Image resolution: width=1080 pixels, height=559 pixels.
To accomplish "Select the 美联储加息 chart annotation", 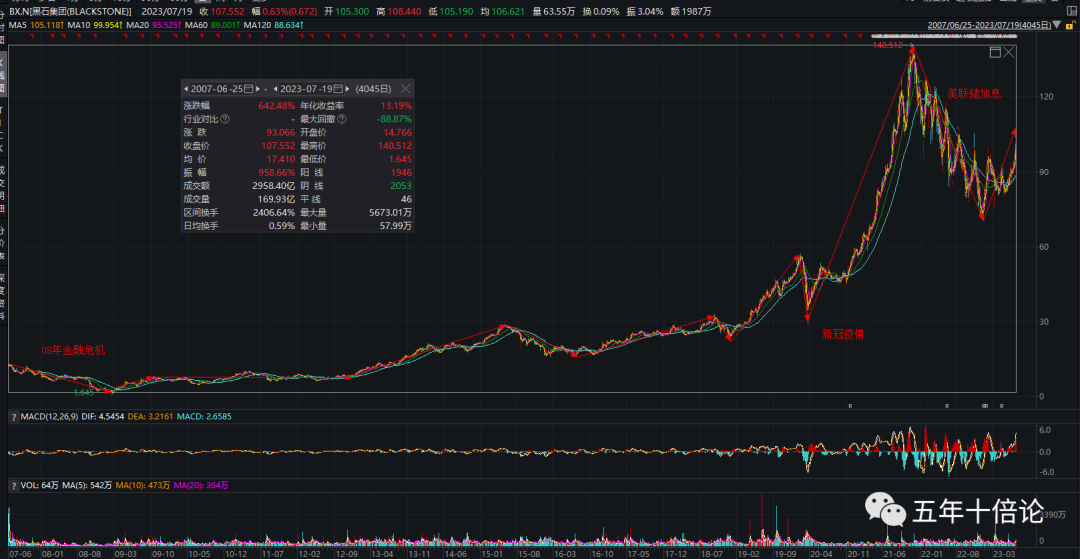I will (973, 94).
